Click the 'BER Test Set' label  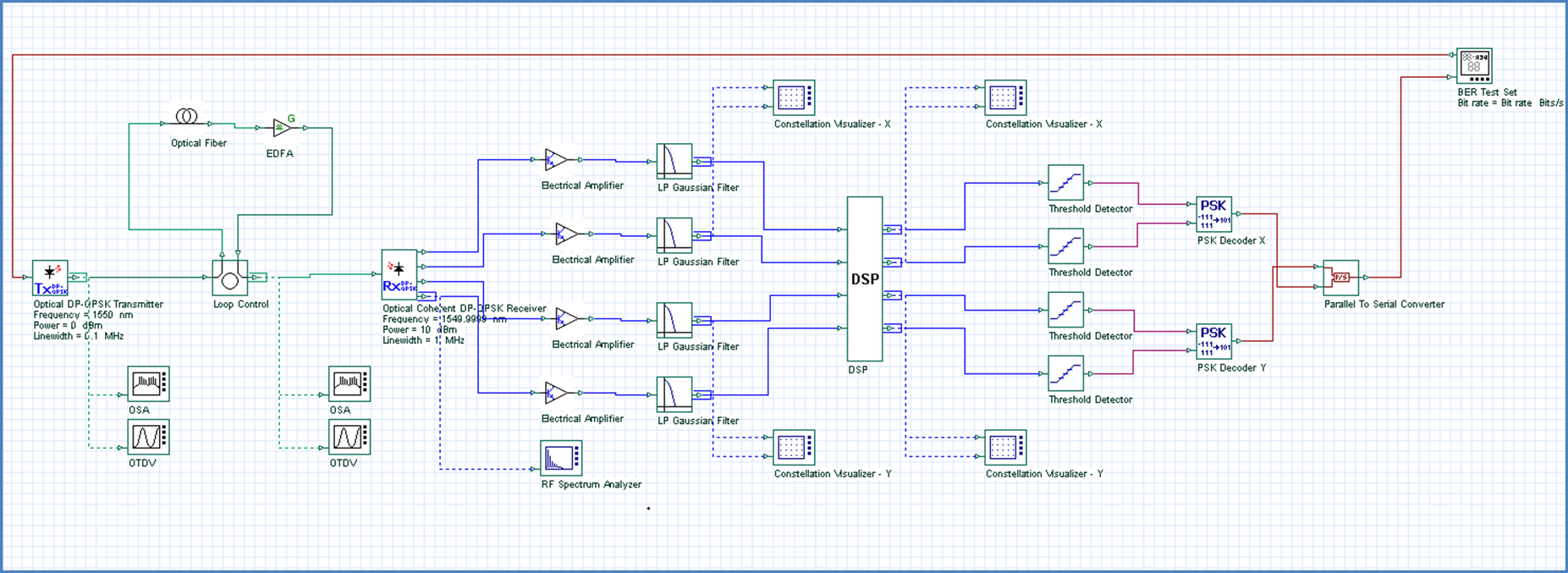1487,92
